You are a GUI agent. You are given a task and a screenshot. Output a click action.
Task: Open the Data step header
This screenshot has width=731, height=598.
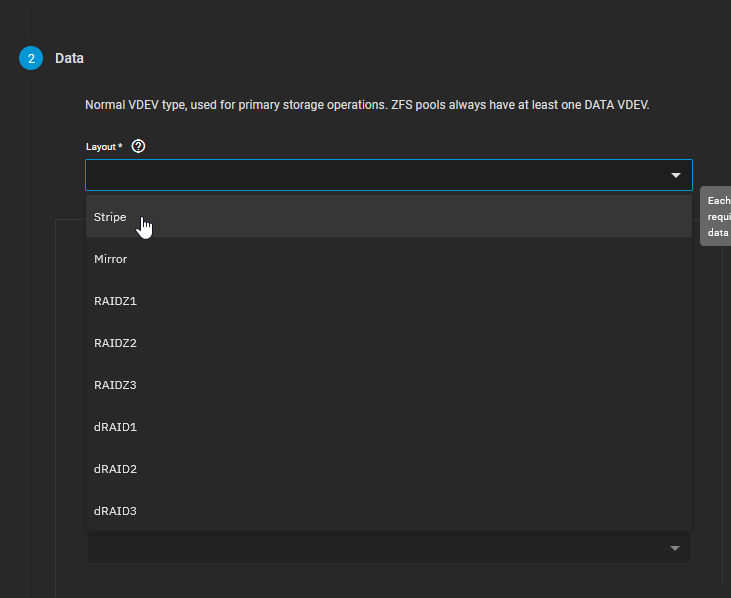click(69, 59)
